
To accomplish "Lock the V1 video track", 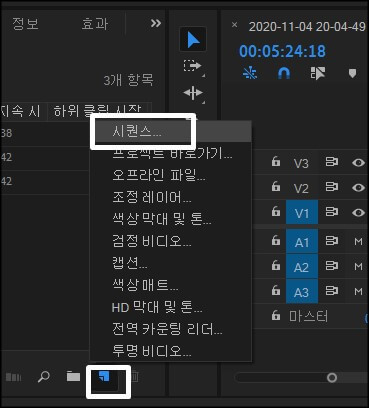I will [x=276, y=211].
